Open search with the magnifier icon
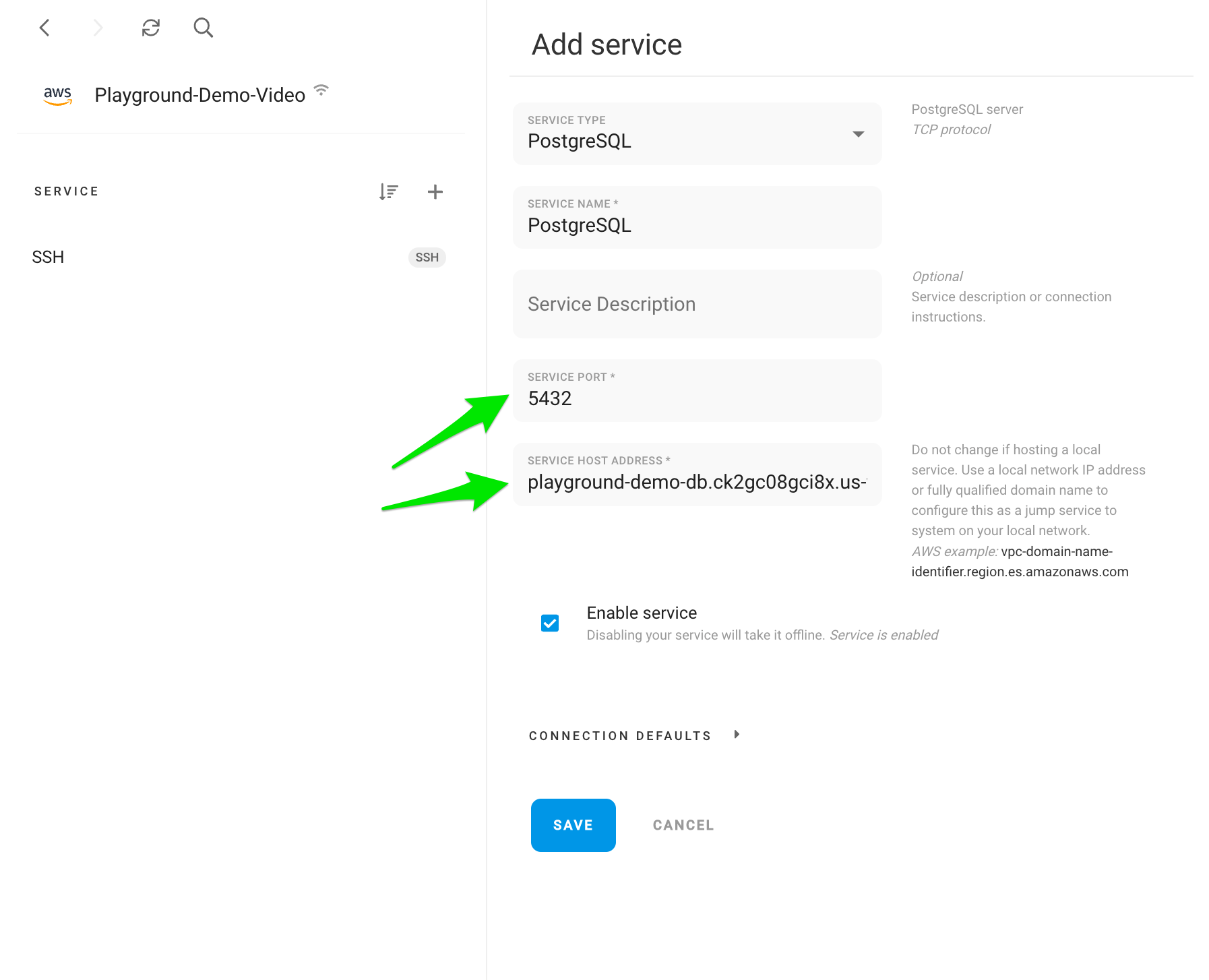1209x980 pixels. [203, 28]
